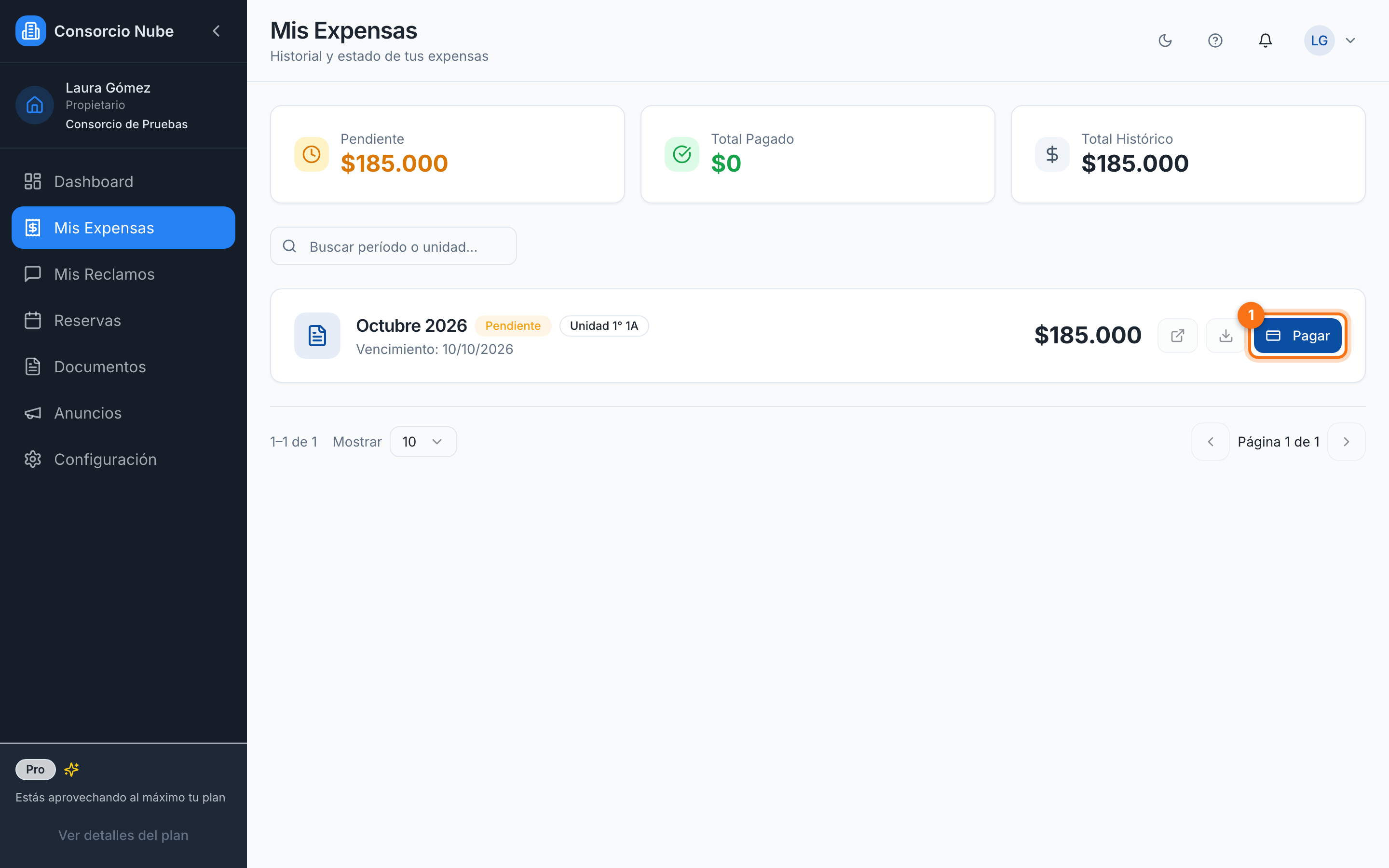Open notifications bell icon
This screenshot has width=1389, height=868.
point(1265,40)
